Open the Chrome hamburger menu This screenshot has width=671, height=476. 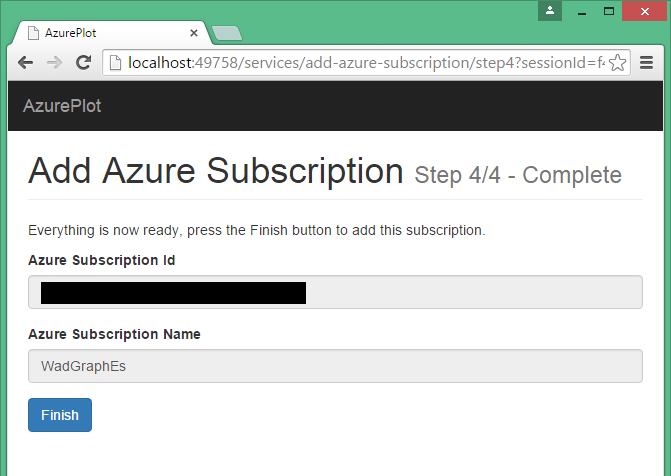click(x=647, y=62)
